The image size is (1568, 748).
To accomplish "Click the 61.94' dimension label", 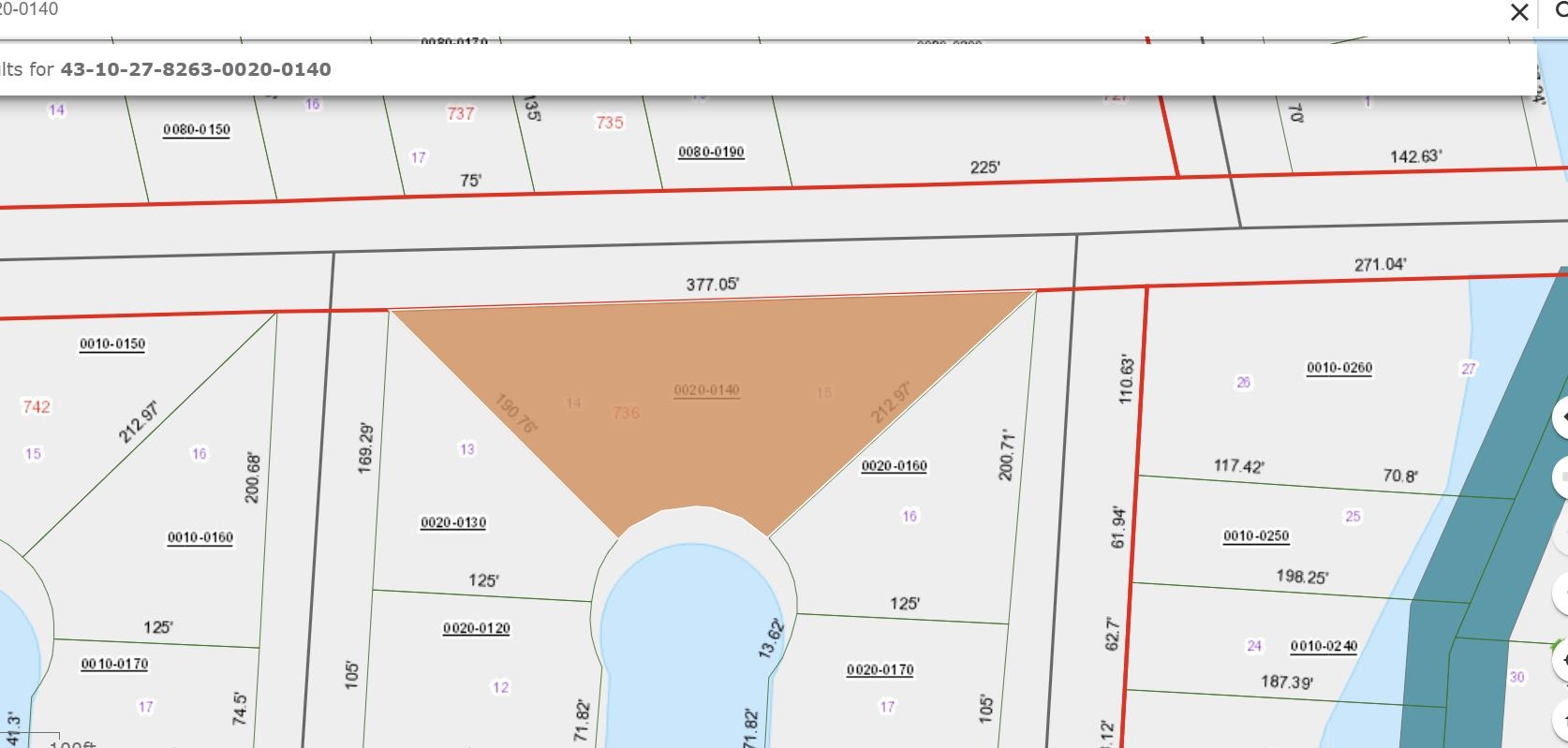I will coord(1119,527).
